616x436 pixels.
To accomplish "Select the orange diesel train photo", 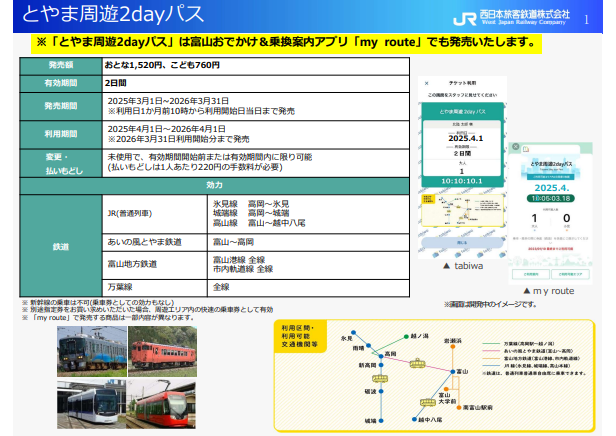I will (x=151, y=351).
